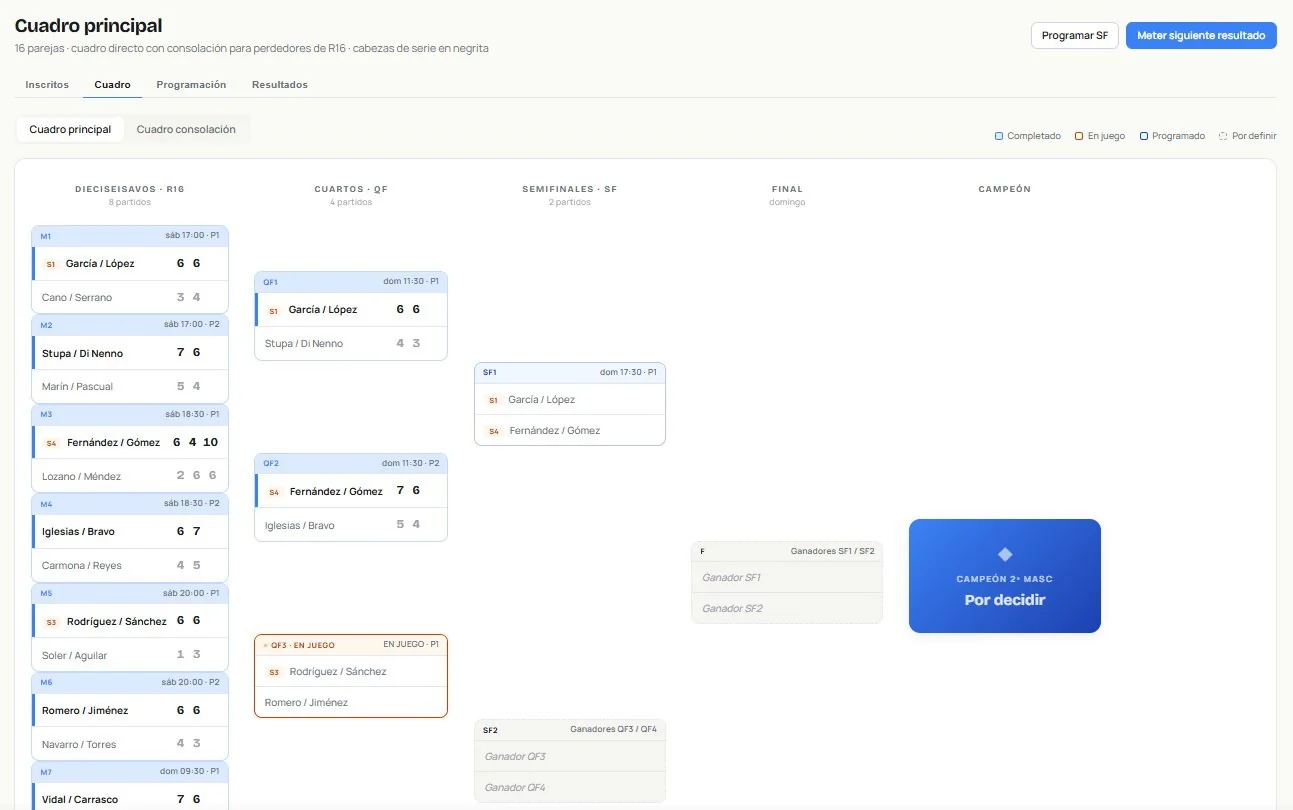Click the Completado legend color square
The height and width of the screenshot is (810, 1293).
(999, 136)
